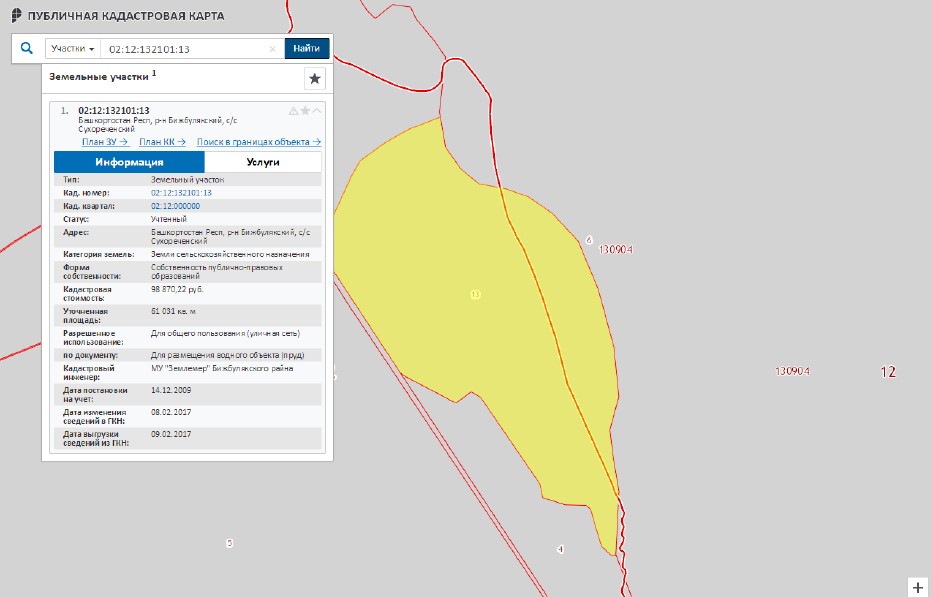The height and width of the screenshot is (597, 932).
Task: Click the cadastral number search field
Action: [185, 49]
